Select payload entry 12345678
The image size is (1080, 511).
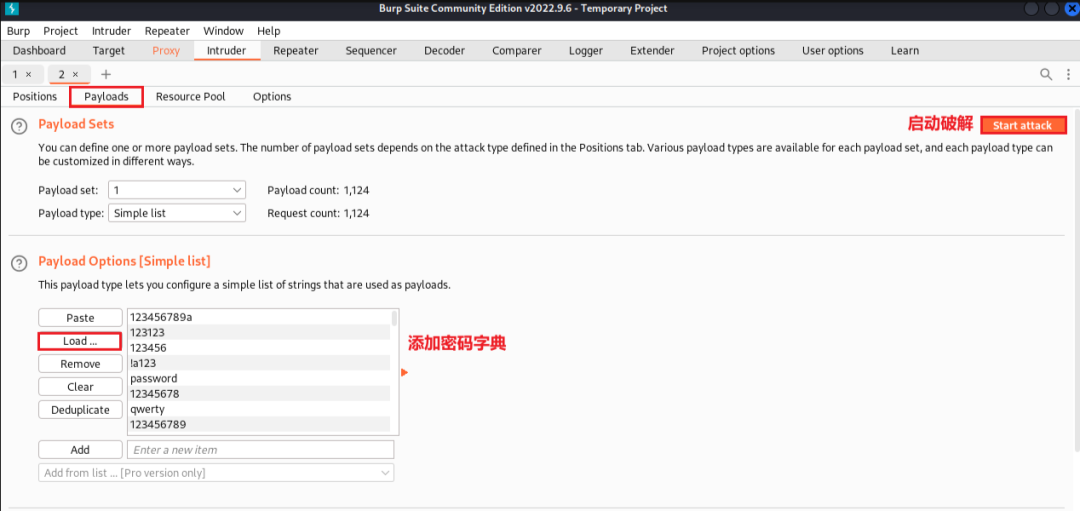[259, 394]
